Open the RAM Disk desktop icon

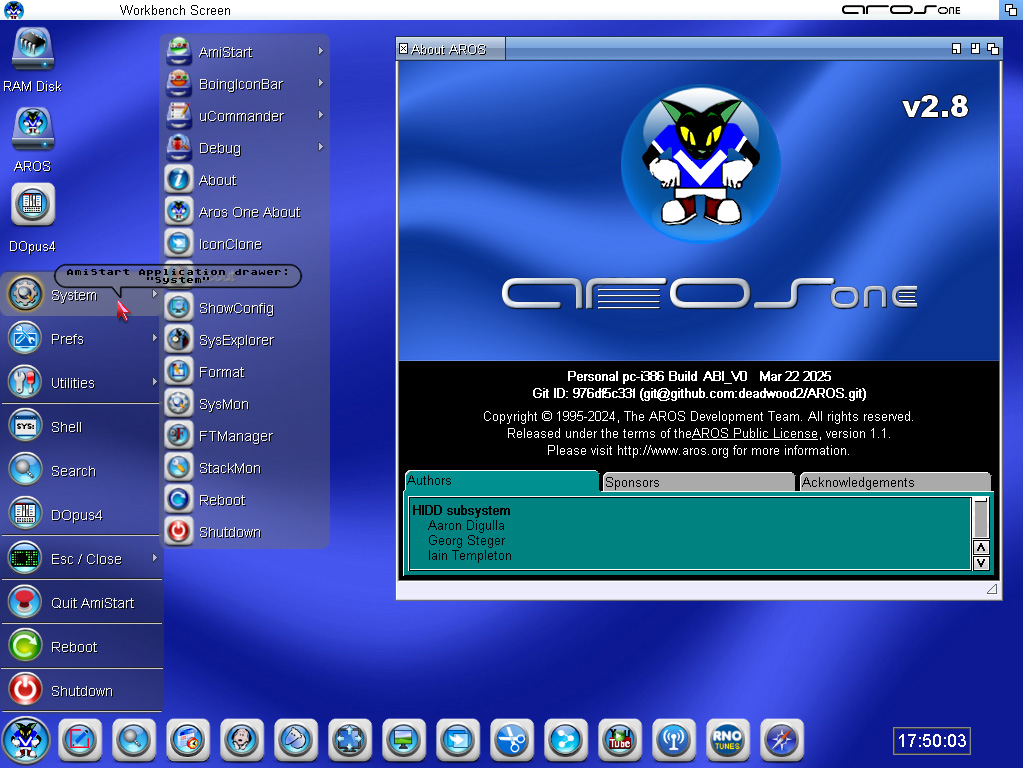pyautogui.click(x=32, y=49)
